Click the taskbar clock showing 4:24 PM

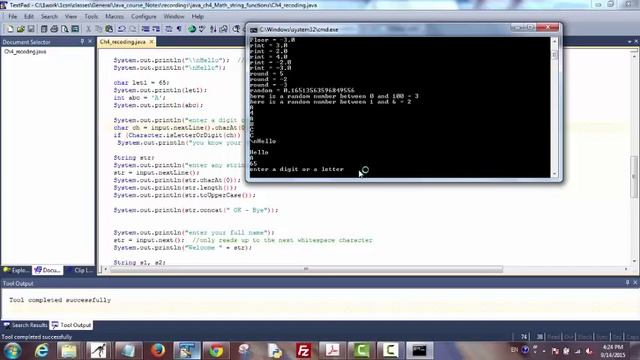pos(612,351)
